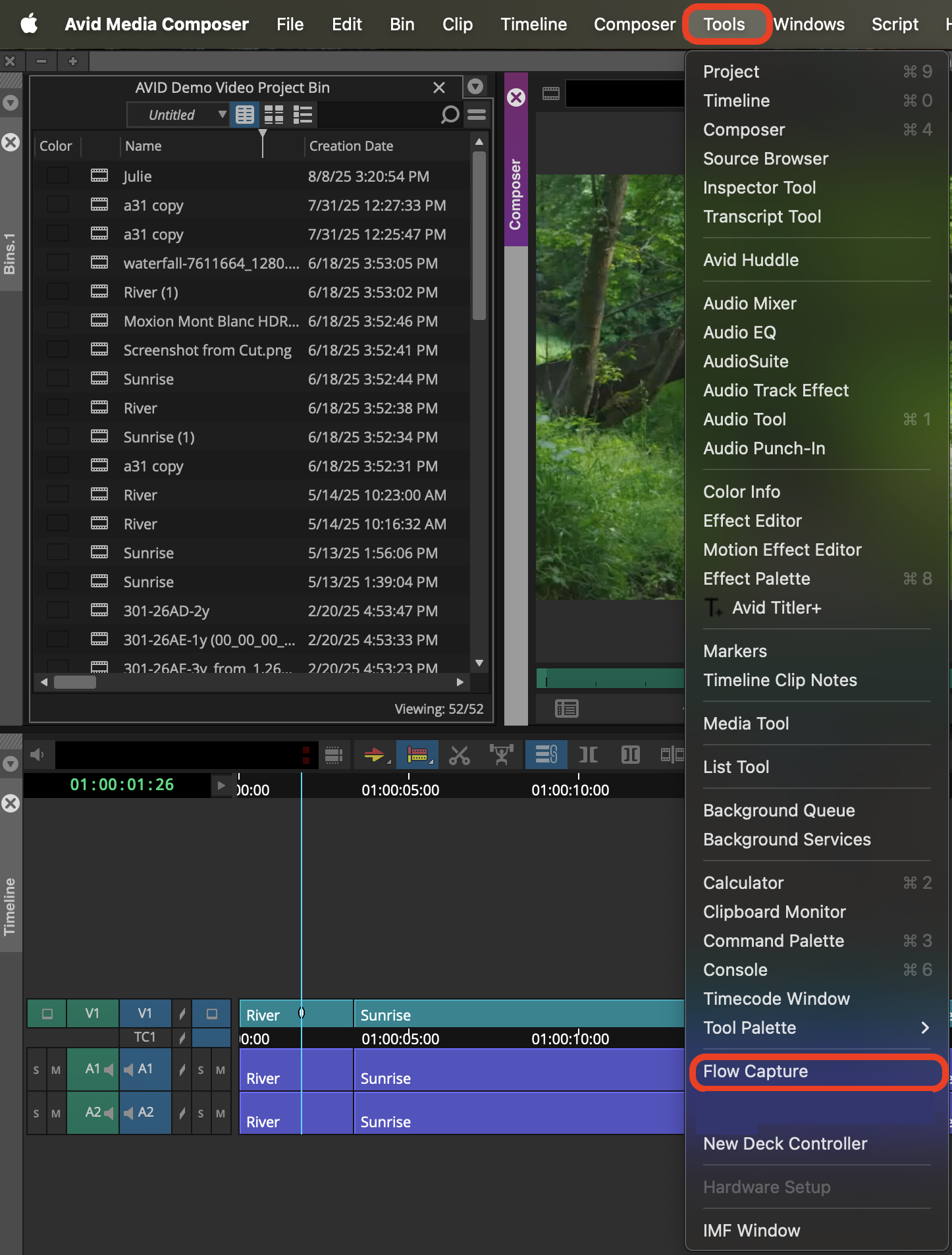Click the Name column header

[144, 146]
